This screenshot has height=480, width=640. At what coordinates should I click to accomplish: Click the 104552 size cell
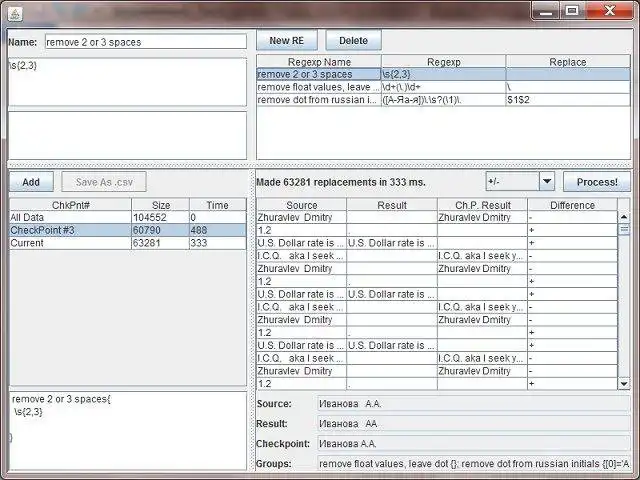click(x=161, y=218)
